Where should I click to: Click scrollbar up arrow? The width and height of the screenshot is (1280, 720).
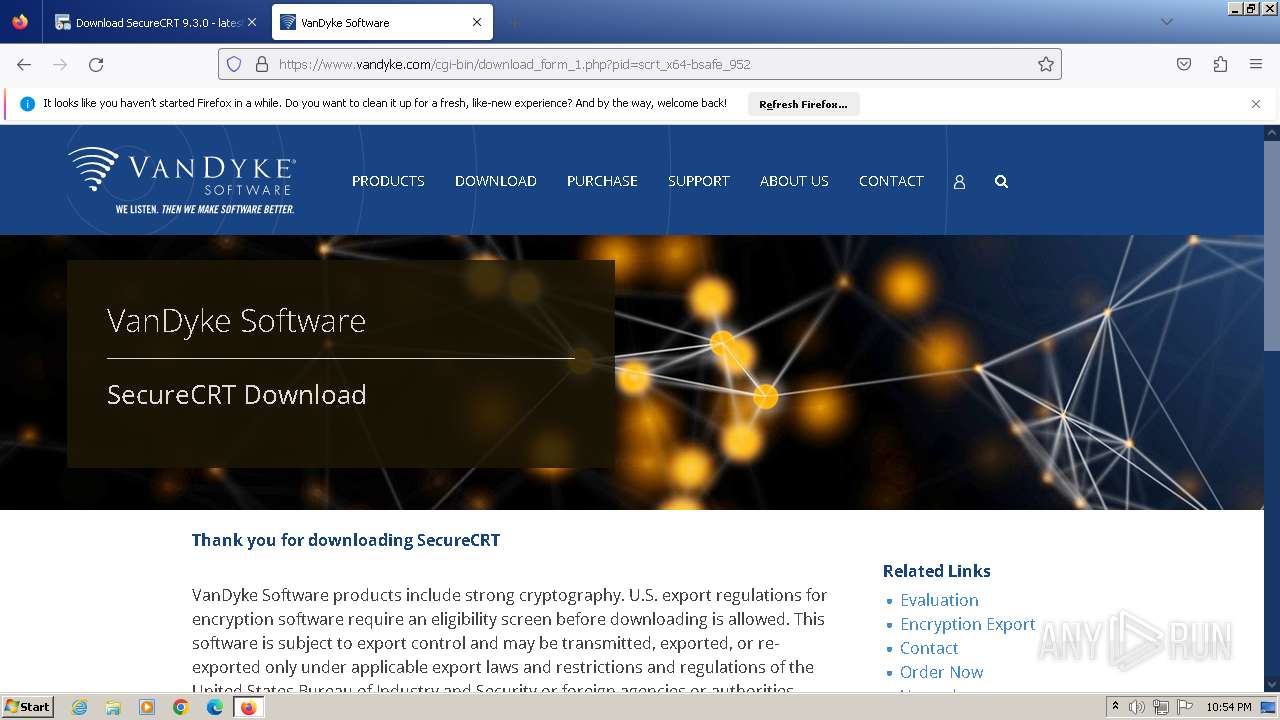(x=1272, y=132)
